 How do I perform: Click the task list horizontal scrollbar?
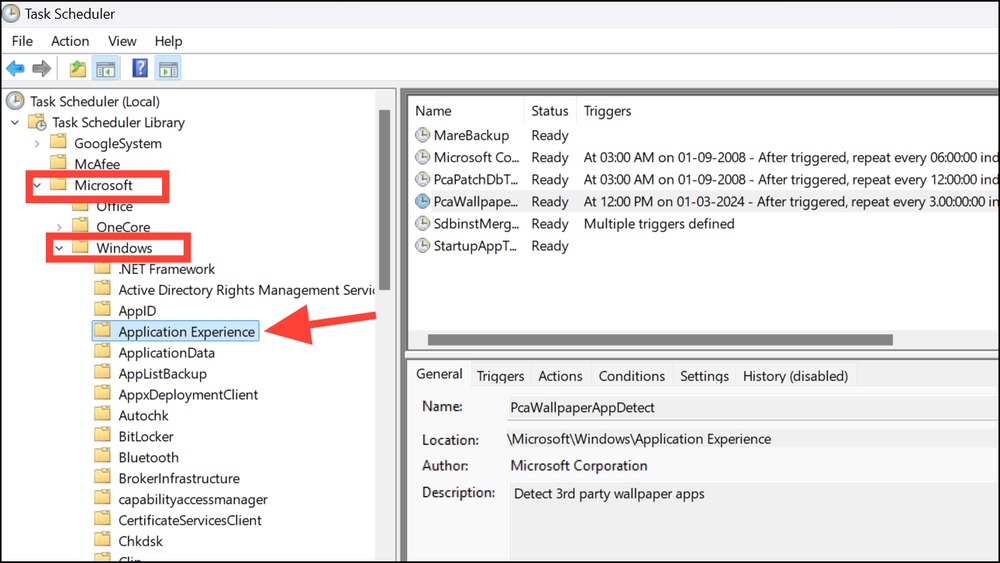pos(660,339)
